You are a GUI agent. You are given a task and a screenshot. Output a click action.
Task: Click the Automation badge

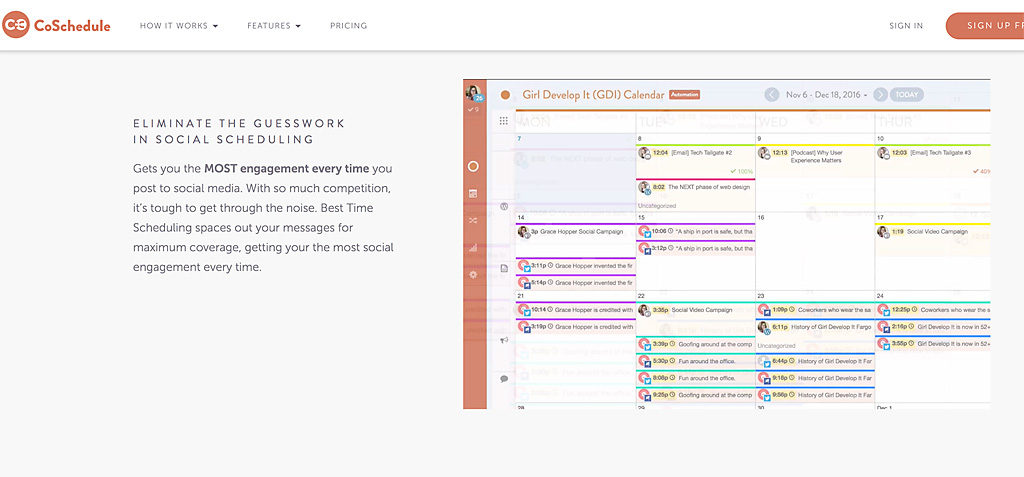click(x=684, y=95)
